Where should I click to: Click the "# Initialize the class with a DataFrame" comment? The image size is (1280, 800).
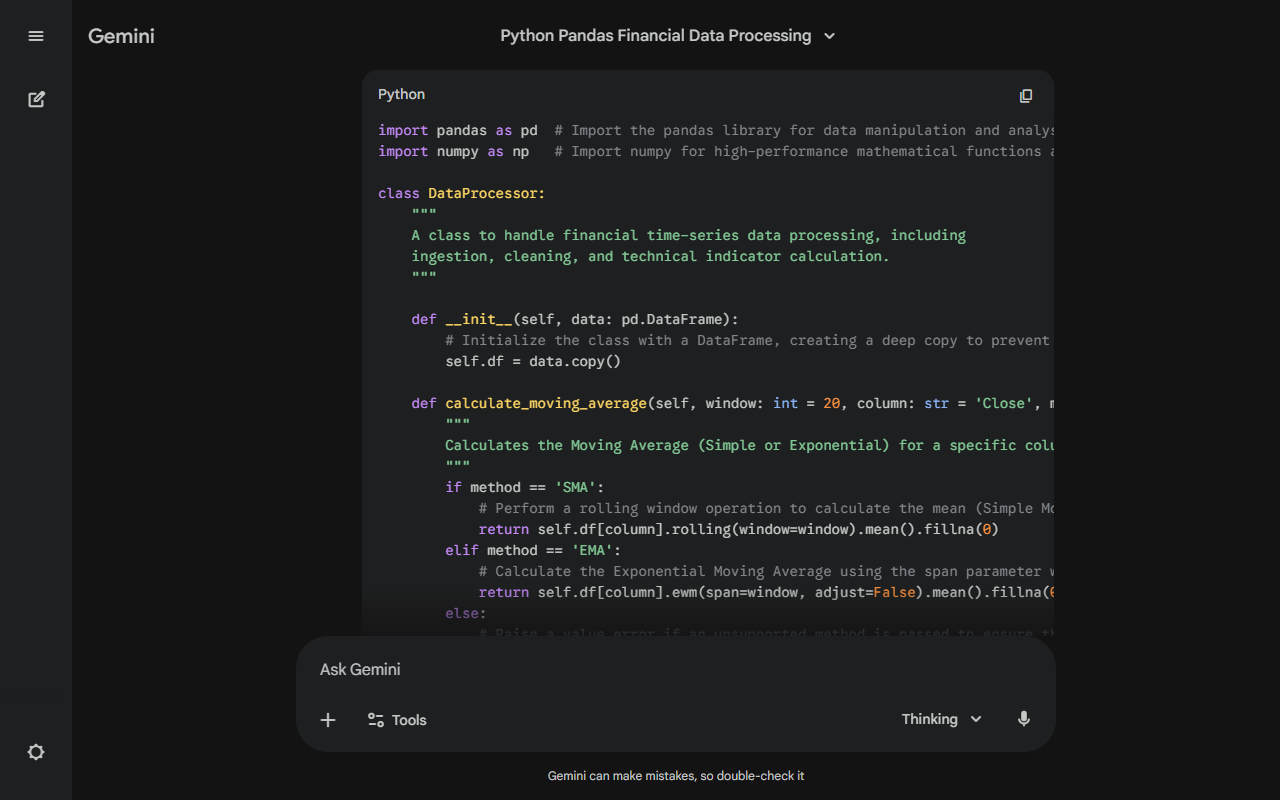[749, 340]
